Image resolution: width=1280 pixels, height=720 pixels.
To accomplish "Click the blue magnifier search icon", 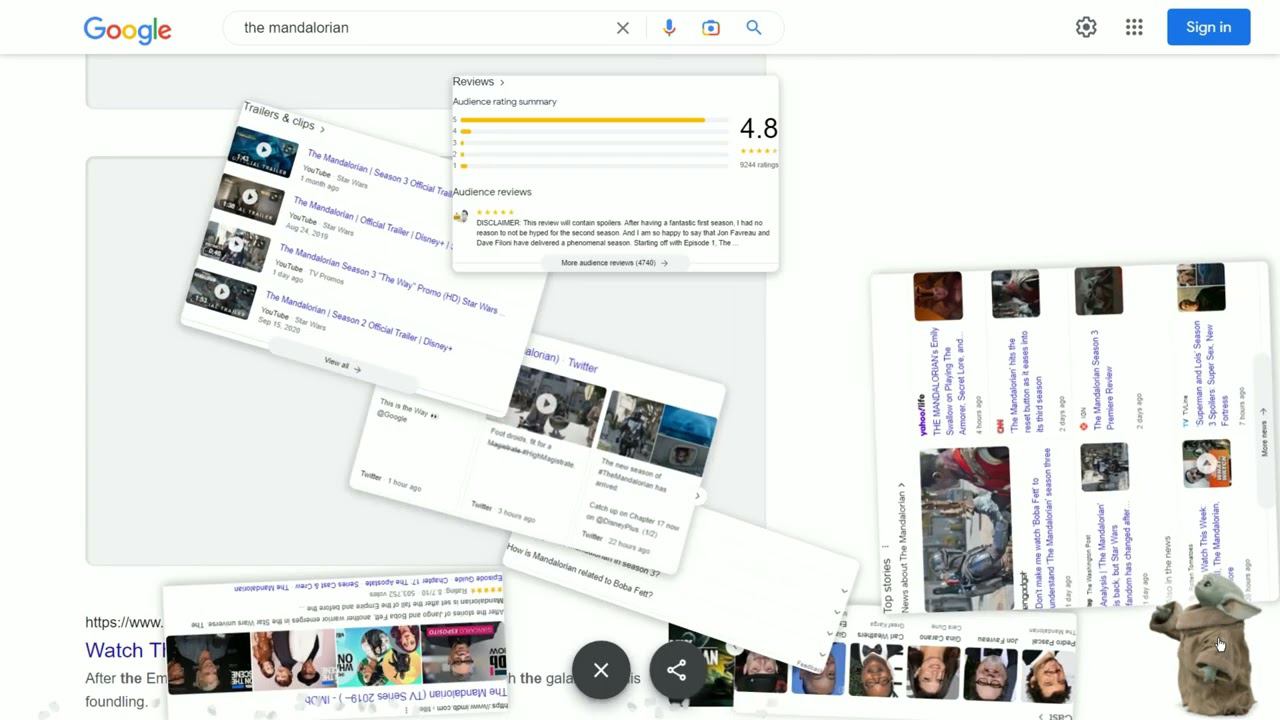I will pyautogui.click(x=754, y=28).
